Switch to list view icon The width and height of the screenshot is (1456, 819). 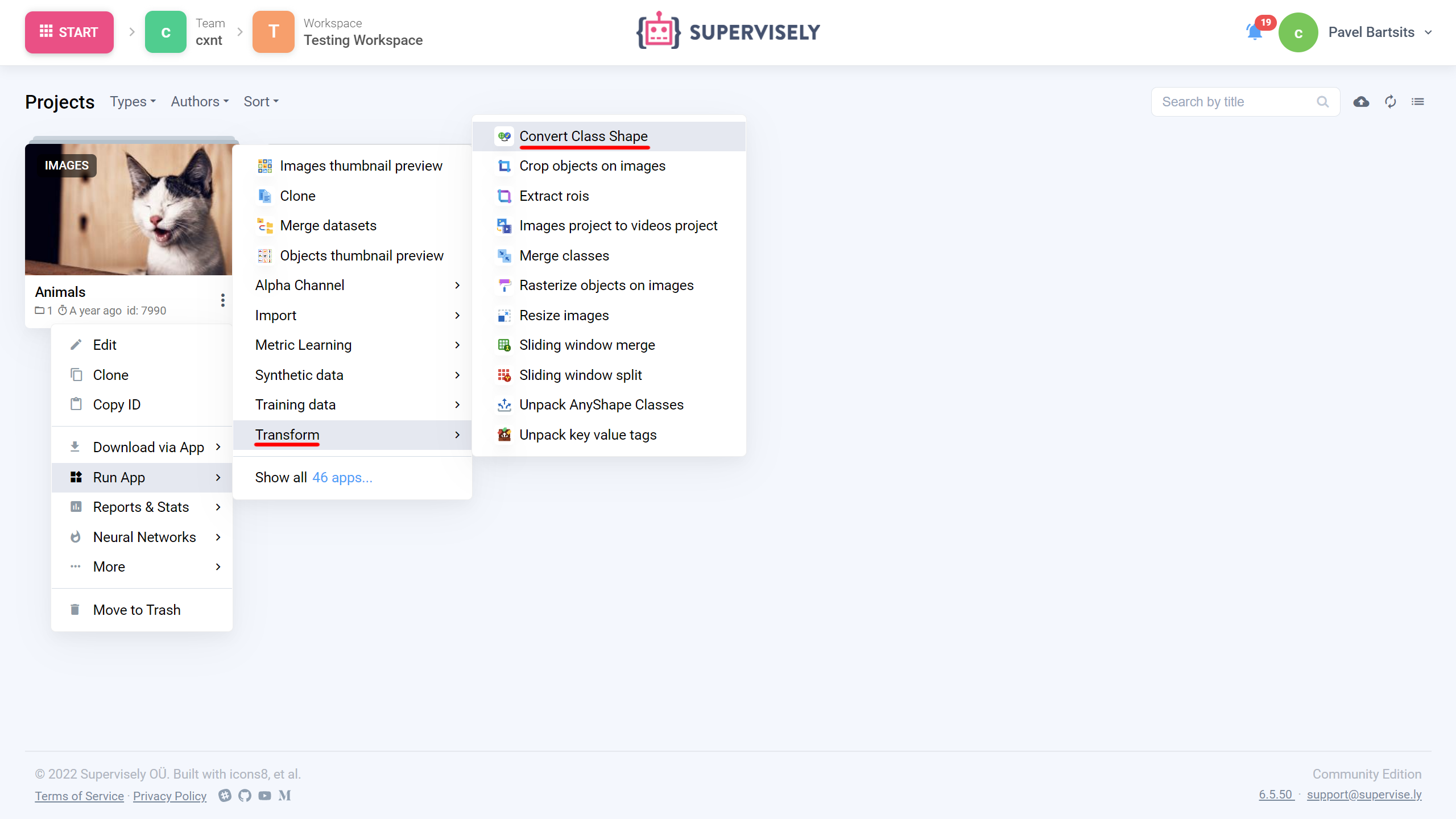pos(1418,102)
